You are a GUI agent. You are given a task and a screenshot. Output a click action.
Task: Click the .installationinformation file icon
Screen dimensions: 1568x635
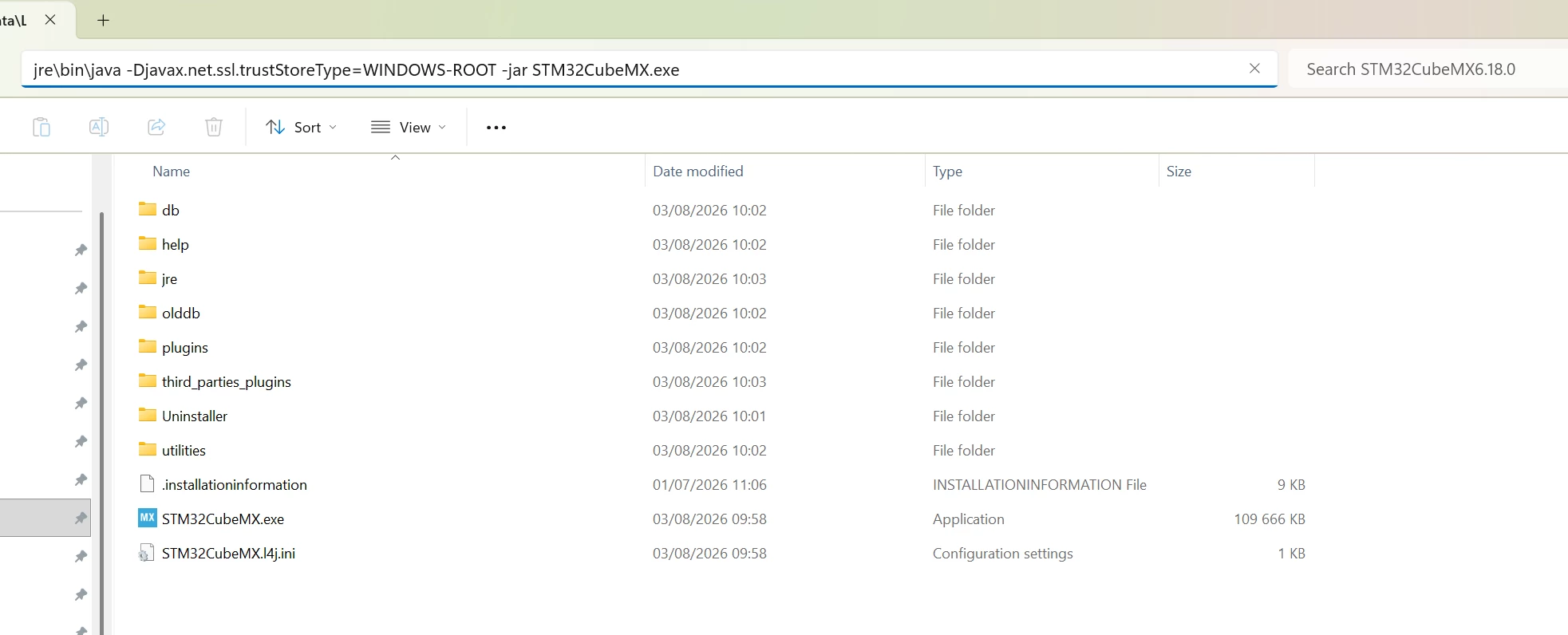click(147, 484)
